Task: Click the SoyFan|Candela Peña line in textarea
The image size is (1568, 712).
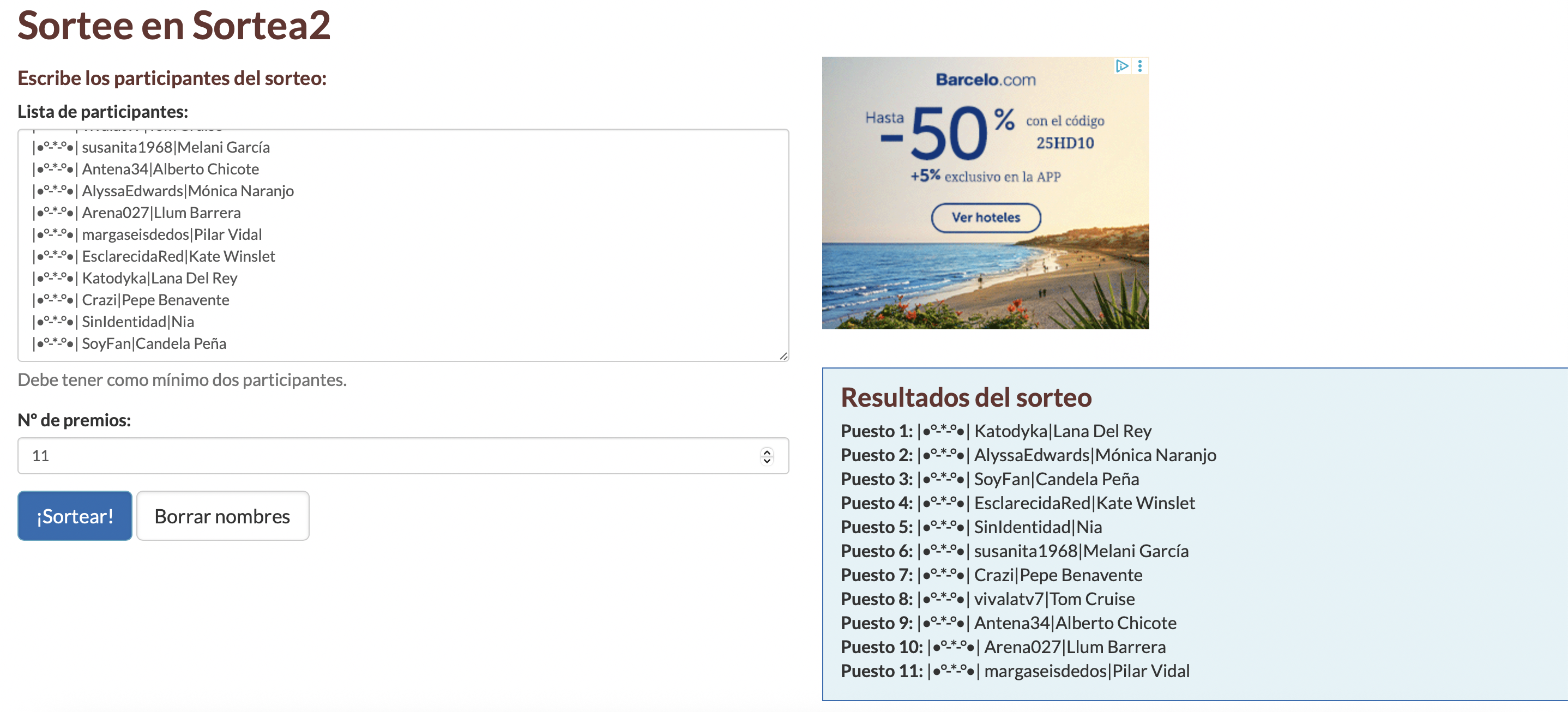Action: 153,344
